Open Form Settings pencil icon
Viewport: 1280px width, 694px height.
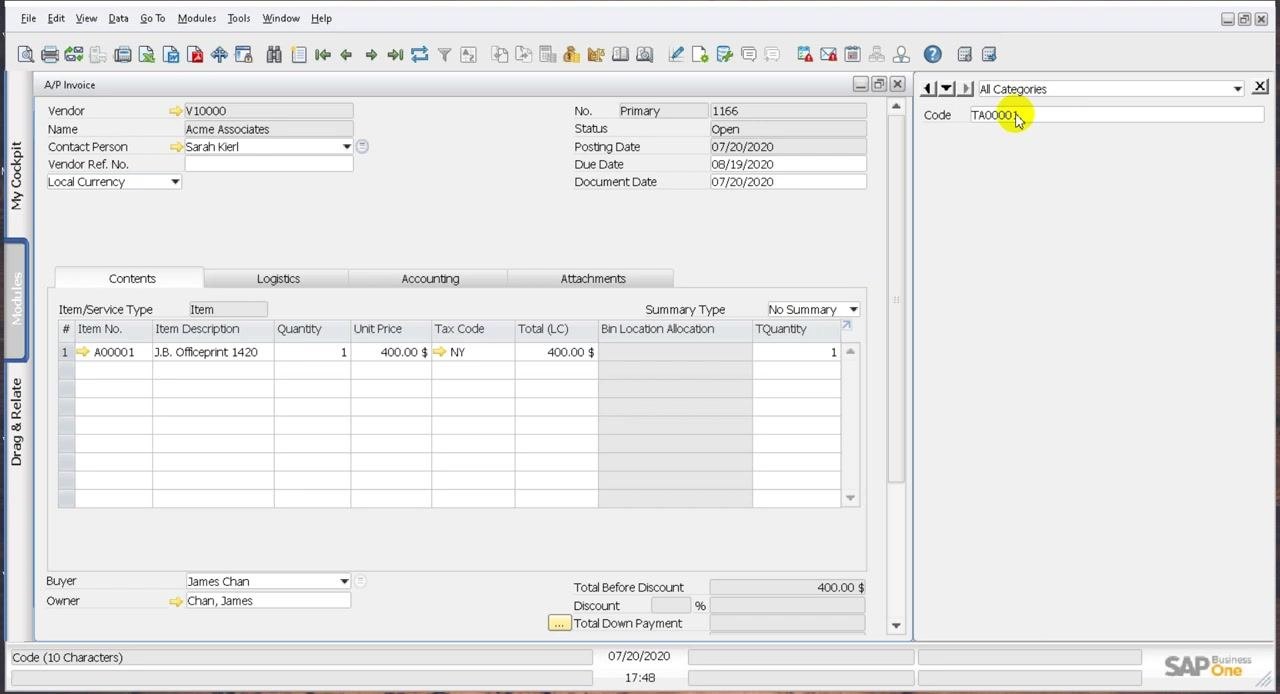[676, 54]
